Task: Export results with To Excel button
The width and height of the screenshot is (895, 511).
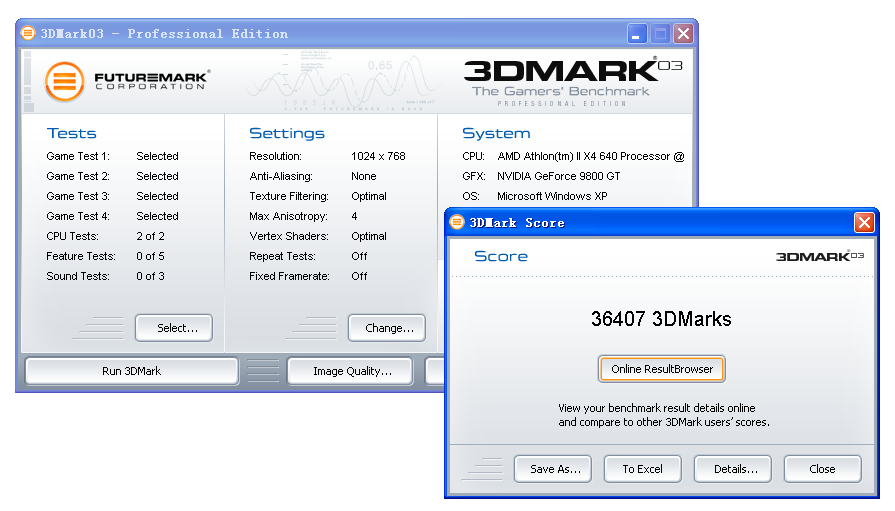Action: (x=642, y=469)
